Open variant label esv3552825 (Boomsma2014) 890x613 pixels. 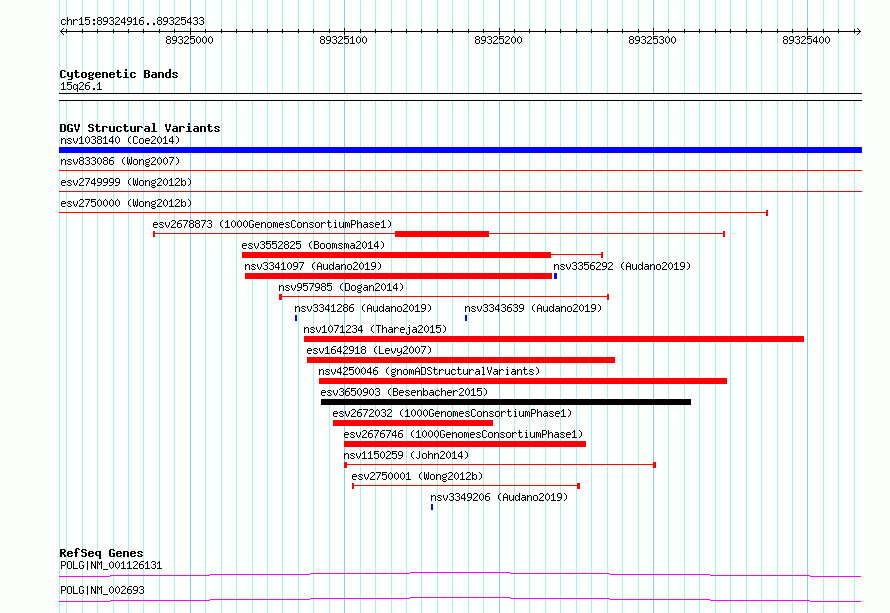click(x=313, y=245)
